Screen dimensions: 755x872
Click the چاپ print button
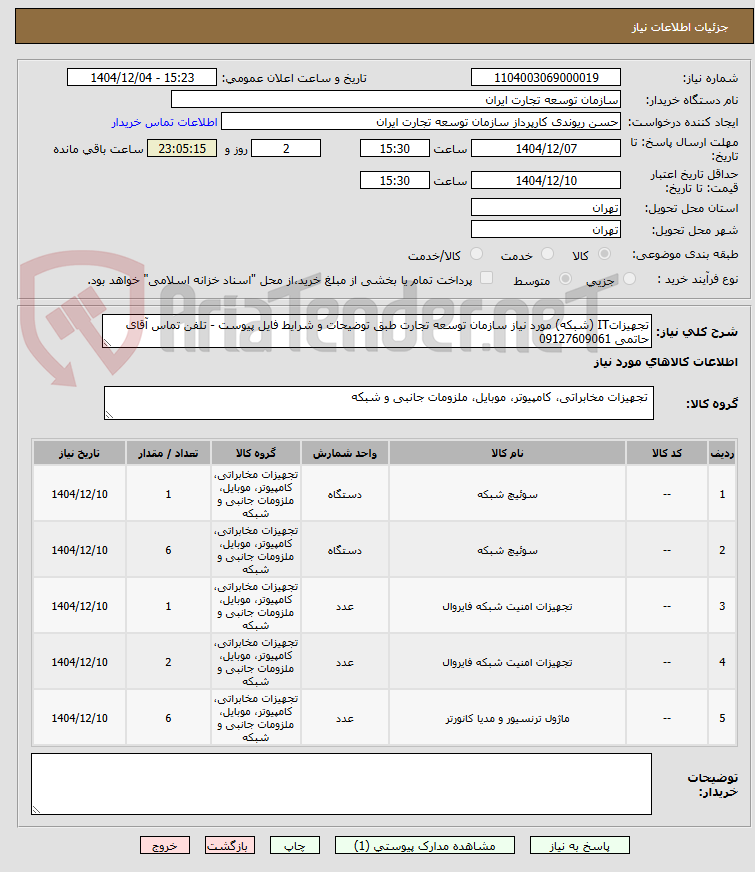[295, 845]
